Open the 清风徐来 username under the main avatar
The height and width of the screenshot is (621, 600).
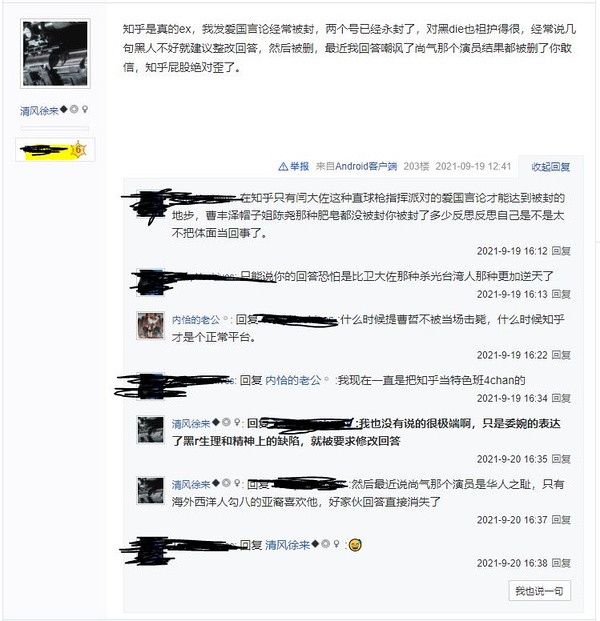(x=39, y=110)
